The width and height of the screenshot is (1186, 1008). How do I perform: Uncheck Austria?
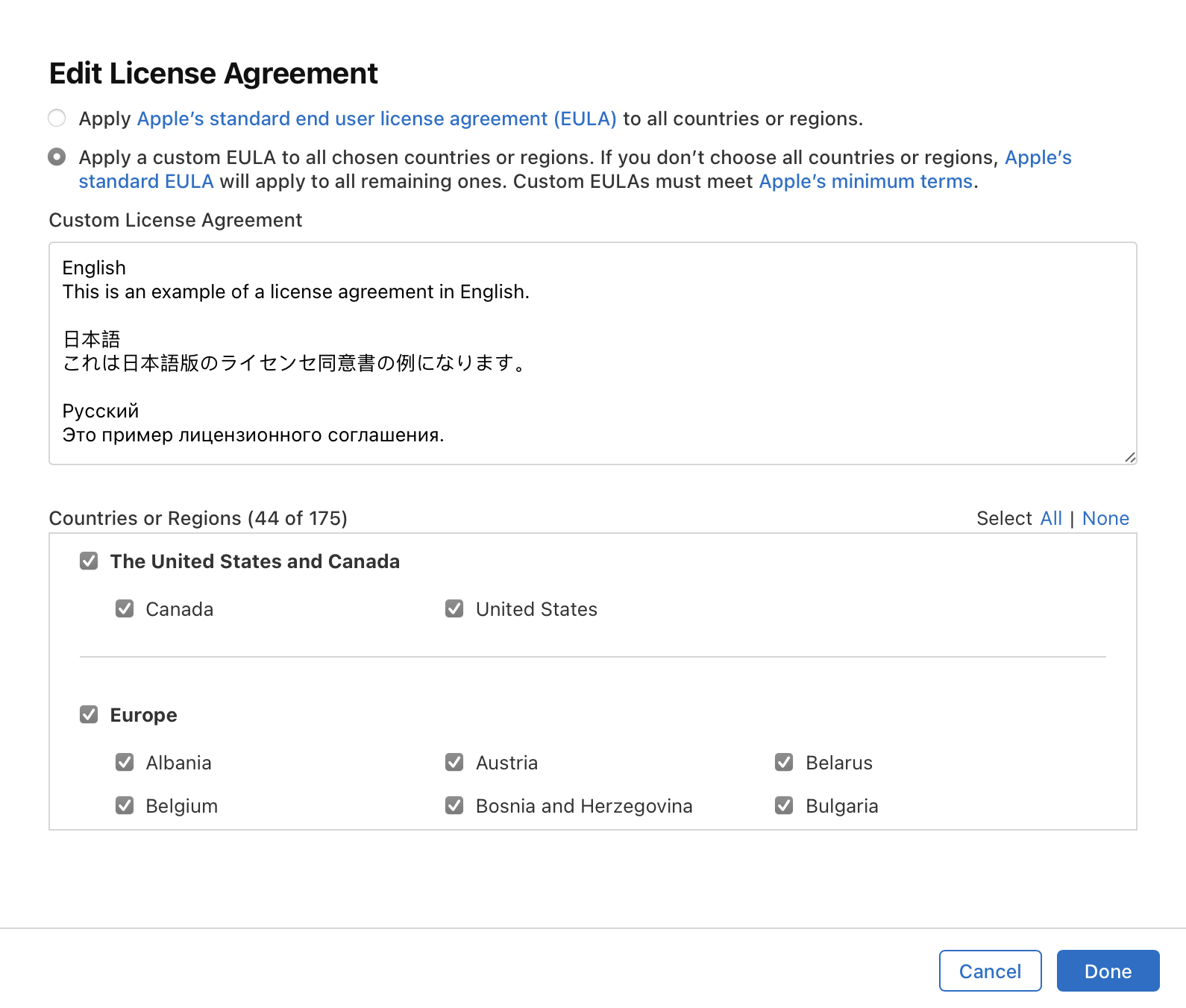tap(454, 762)
